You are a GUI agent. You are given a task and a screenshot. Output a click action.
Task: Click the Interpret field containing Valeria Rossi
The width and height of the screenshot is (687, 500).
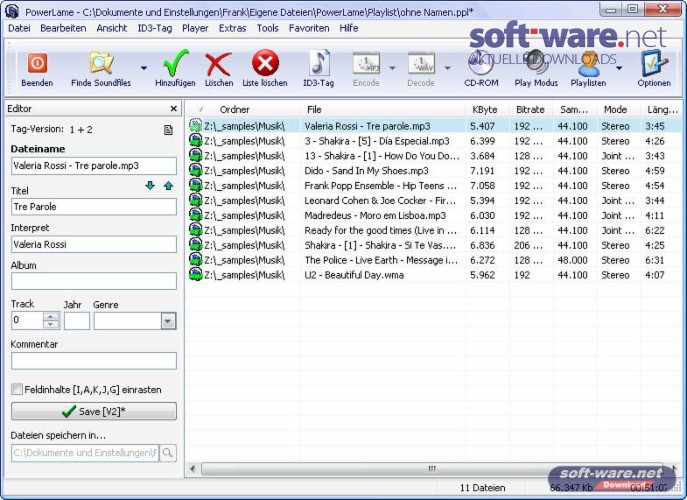[x=94, y=245]
